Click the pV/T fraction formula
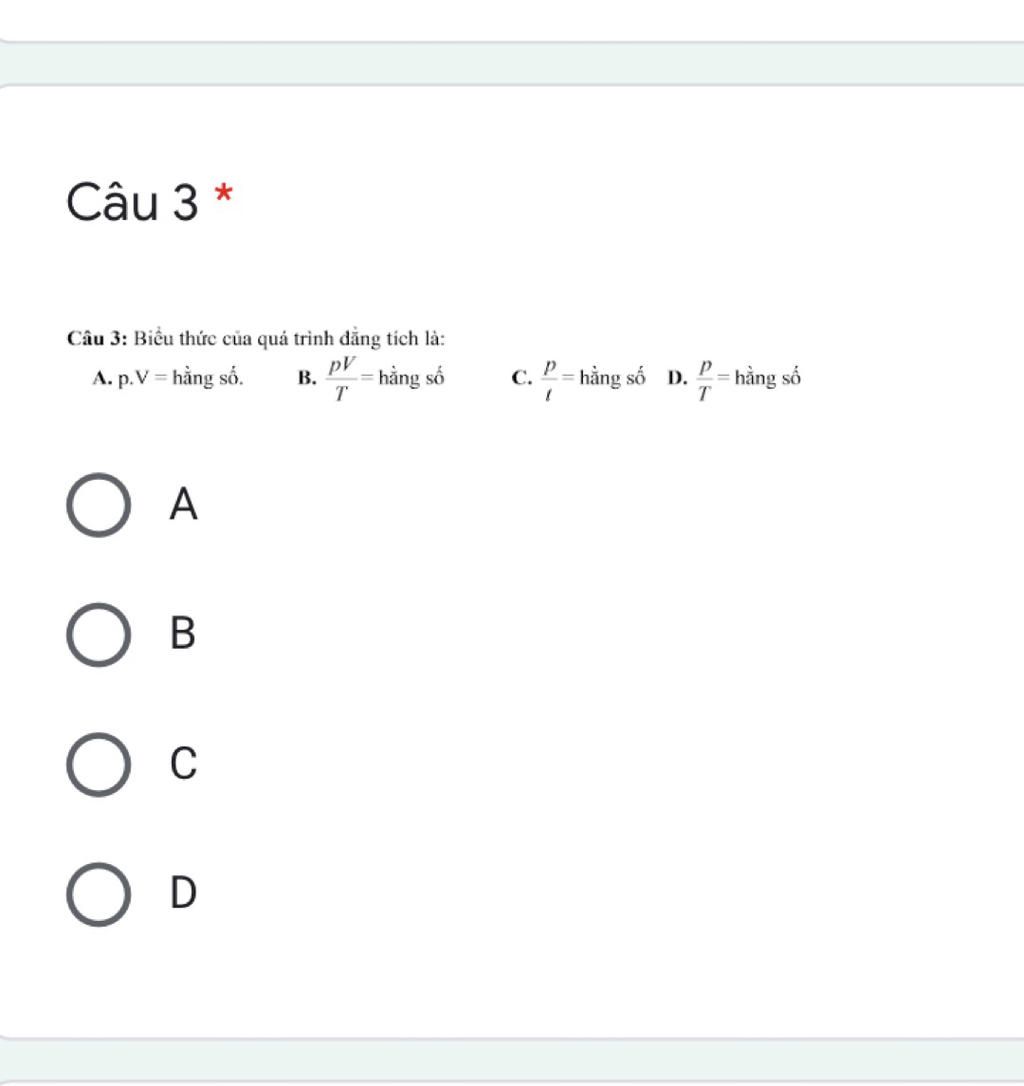The height and width of the screenshot is (1086, 1024). click(342, 378)
